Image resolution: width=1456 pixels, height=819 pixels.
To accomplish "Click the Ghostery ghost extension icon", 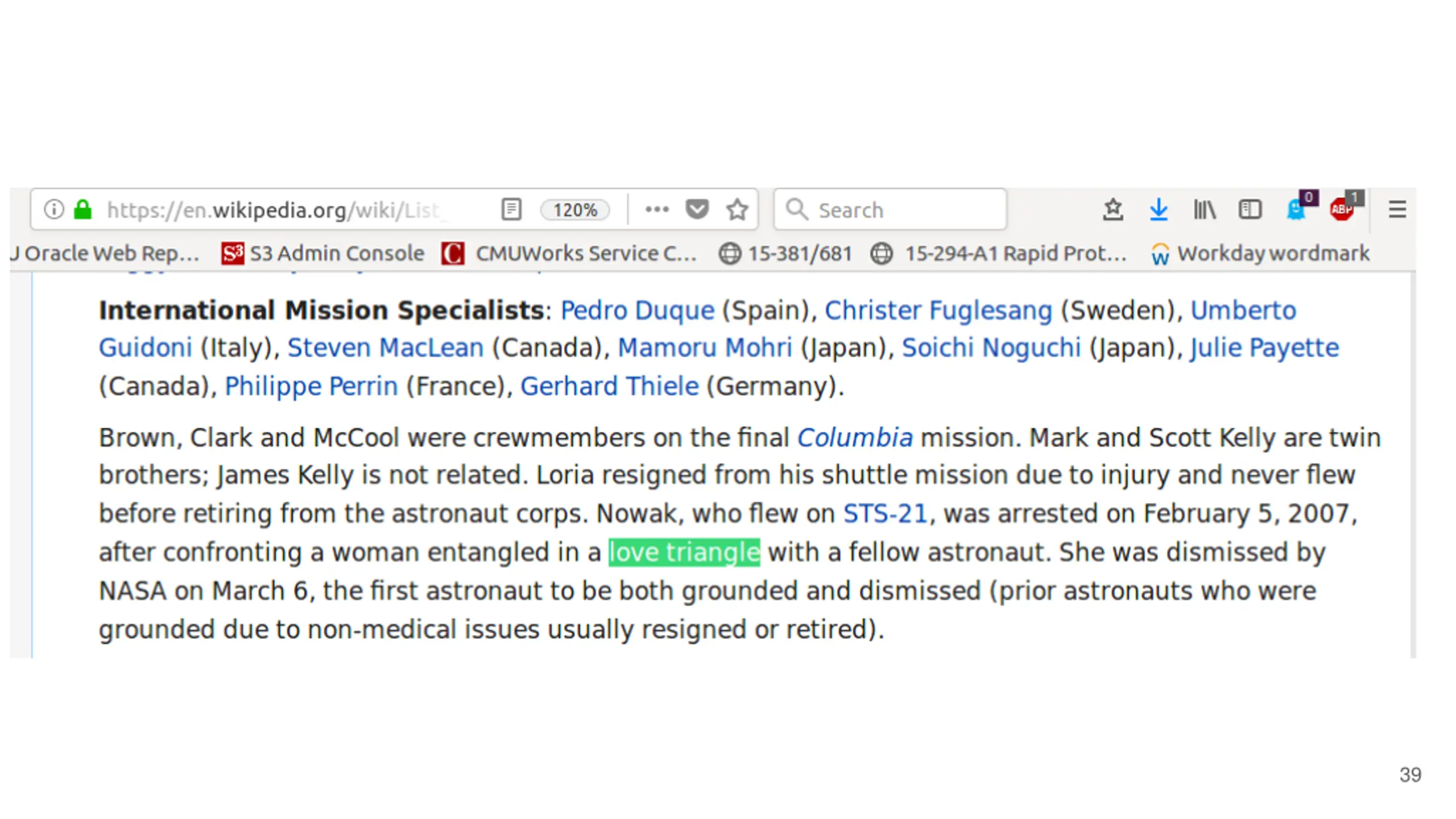I will point(1296,209).
